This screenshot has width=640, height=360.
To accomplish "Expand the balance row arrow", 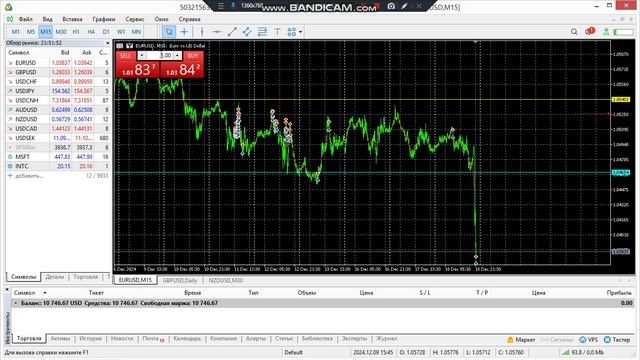I will pos(16,303).
